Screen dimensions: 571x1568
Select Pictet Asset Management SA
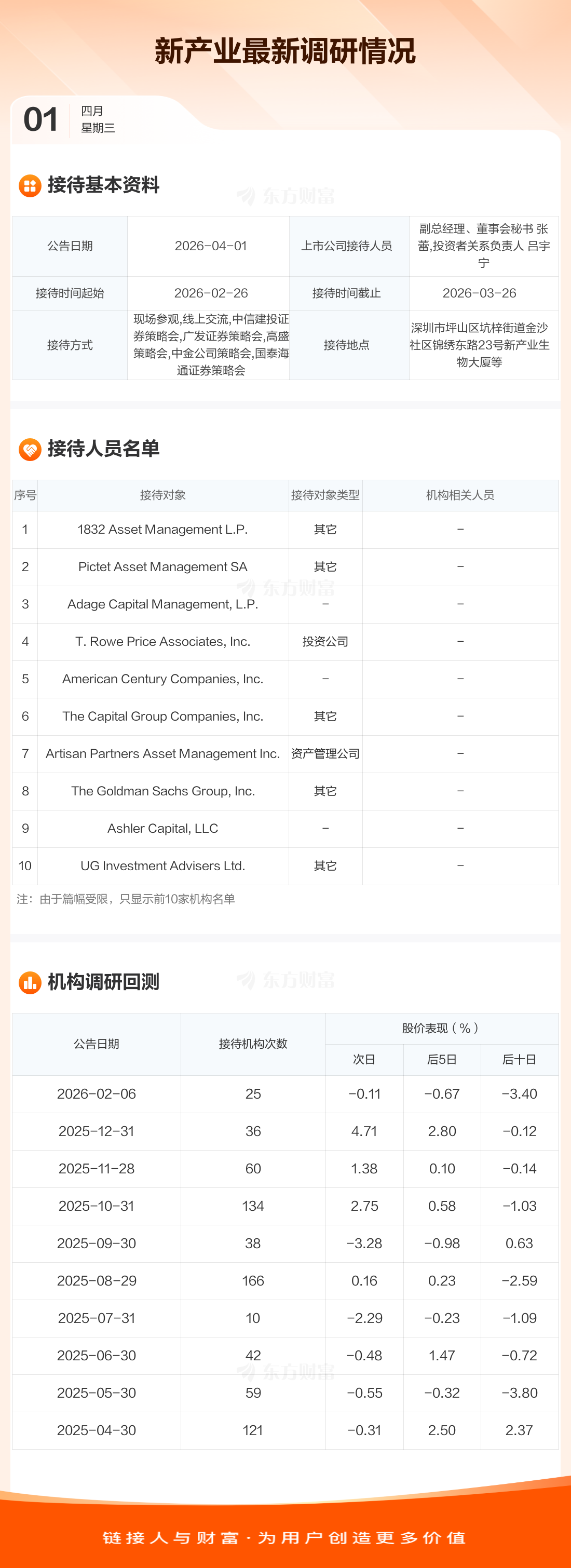coord(162,566)
